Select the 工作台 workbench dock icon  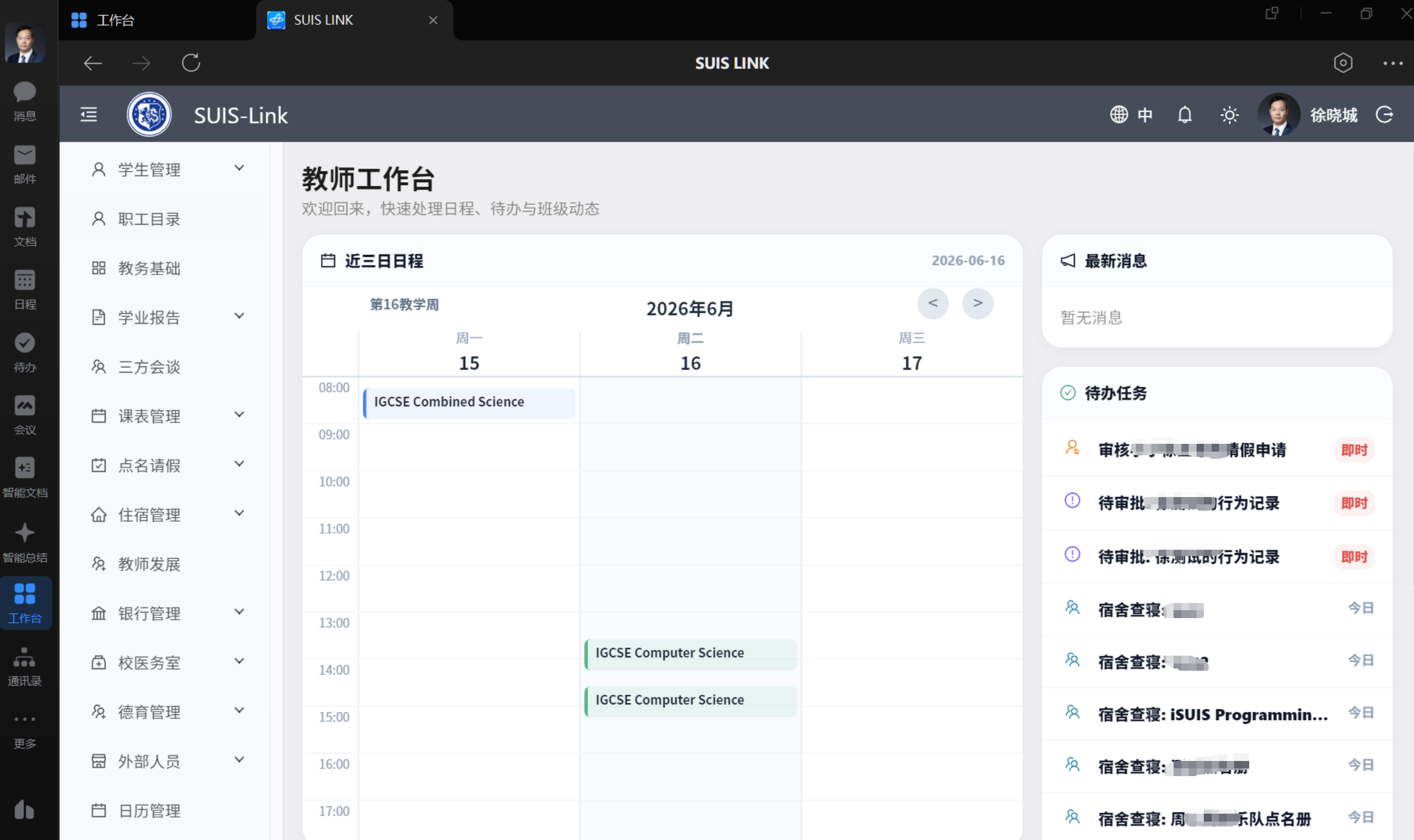coord(24,604)
